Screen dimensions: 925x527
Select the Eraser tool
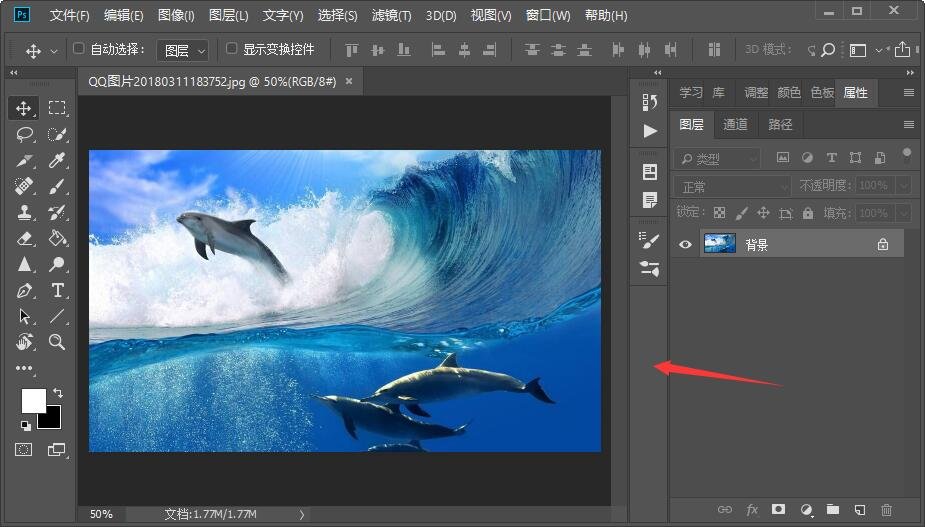pos(24,238)
